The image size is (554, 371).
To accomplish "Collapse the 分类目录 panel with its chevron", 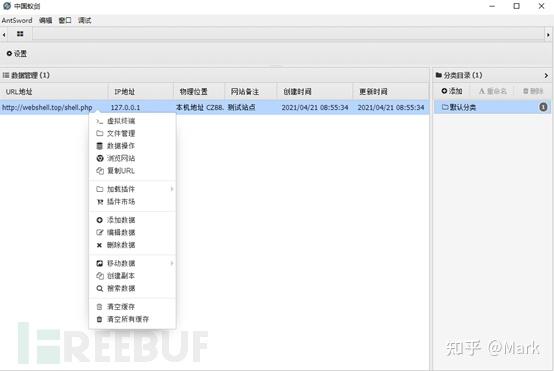I will pyautogui.click(x=546, y=75).
